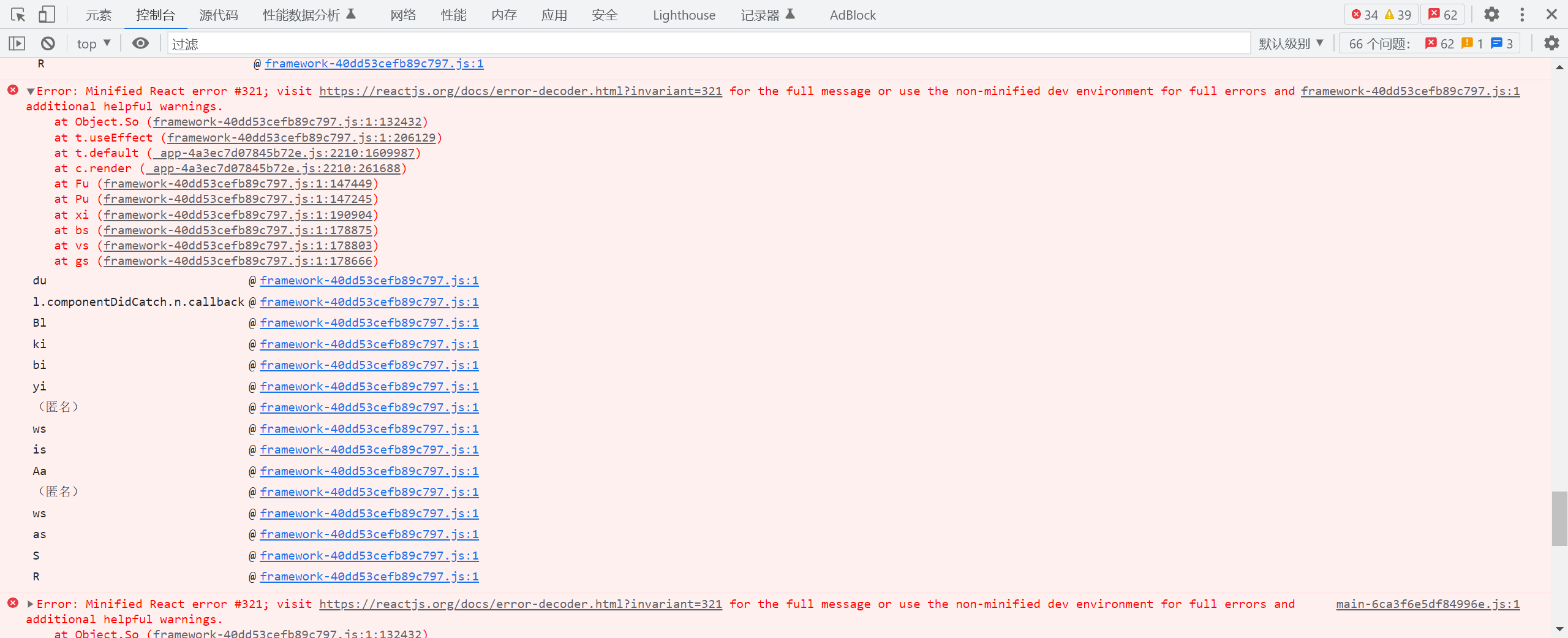Switch to the 源代码 tab

pos(219,15)
